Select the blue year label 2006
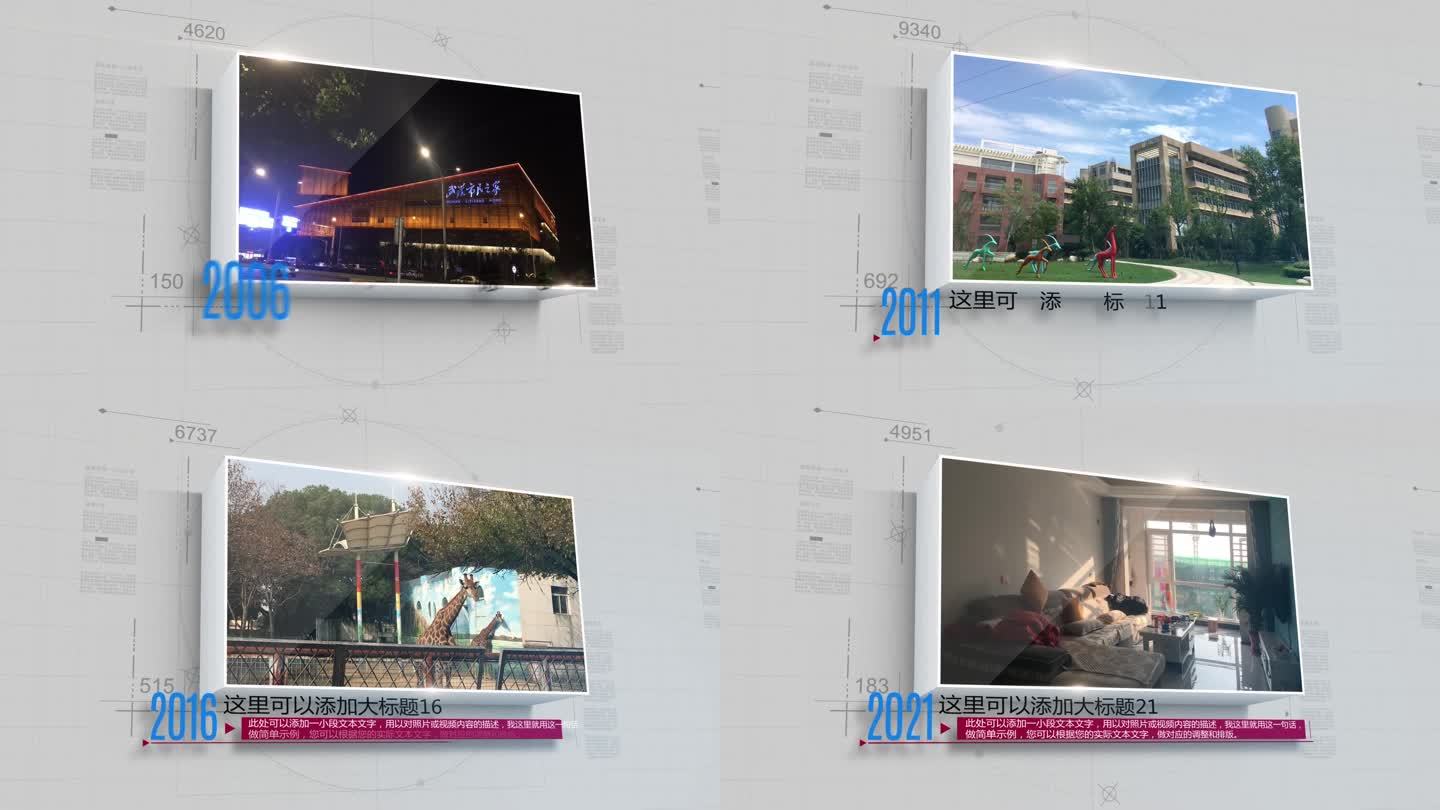Screen dimensions: 1440x810 (246, 291)
